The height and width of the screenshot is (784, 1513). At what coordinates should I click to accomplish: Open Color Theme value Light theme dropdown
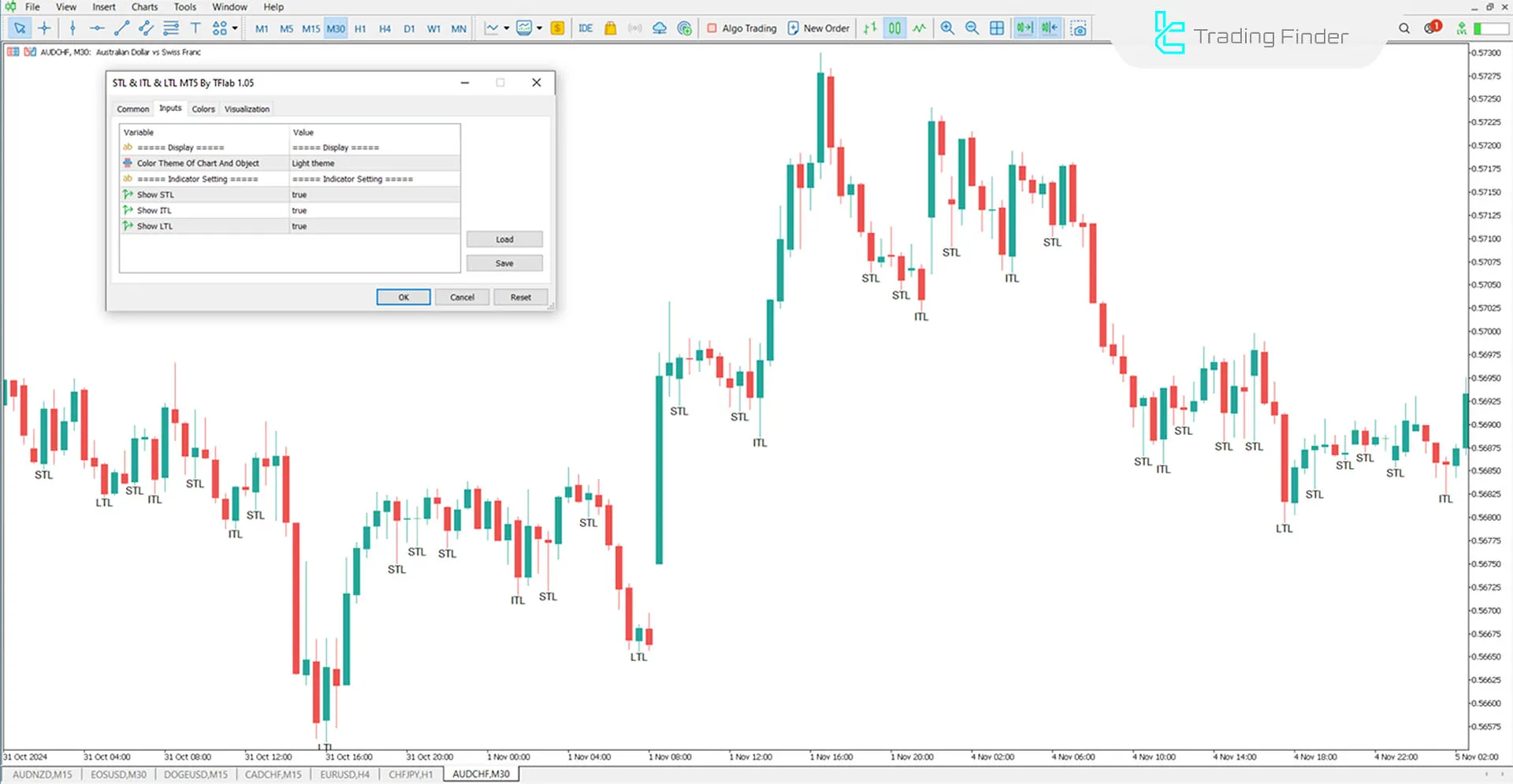point(374,163)
